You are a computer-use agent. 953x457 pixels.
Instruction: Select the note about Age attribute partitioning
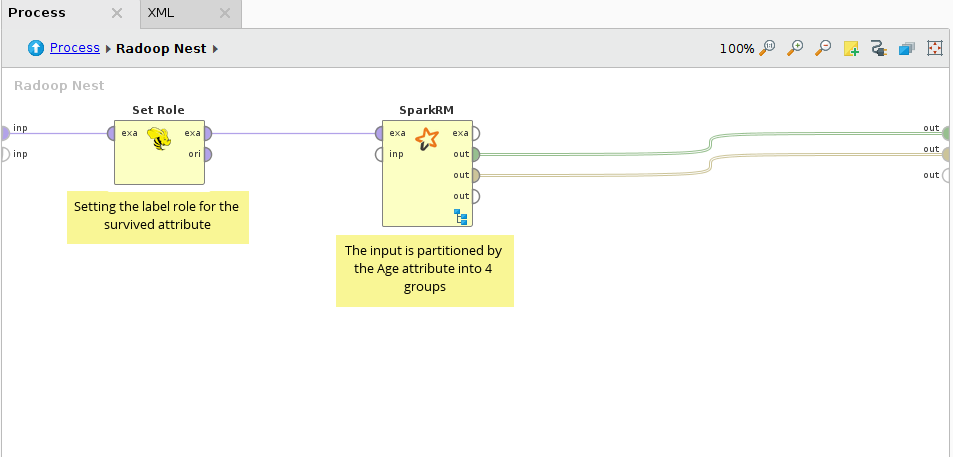424,268
